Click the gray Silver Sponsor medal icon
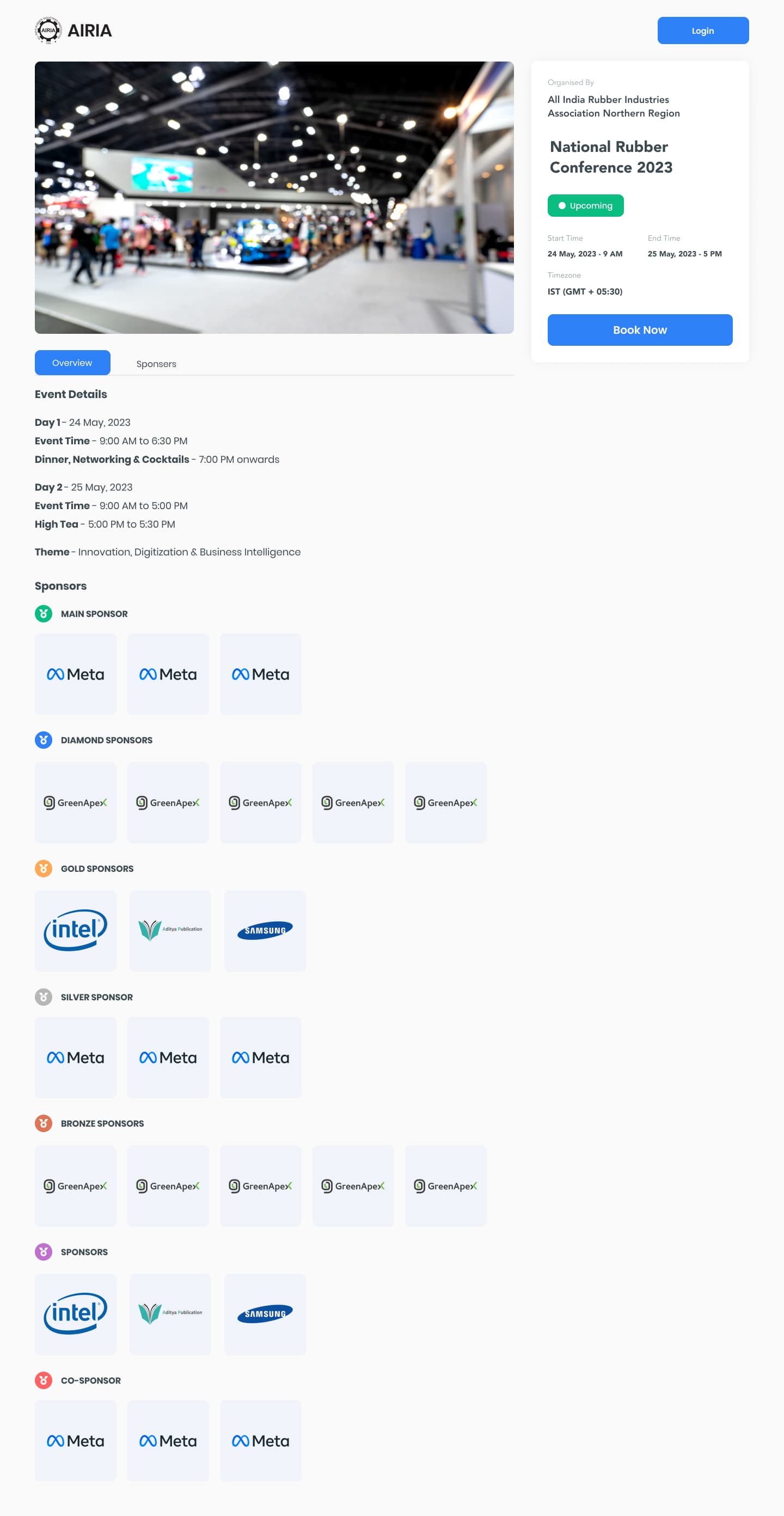Screen dimensions: 784x1516 pos(44,997)
